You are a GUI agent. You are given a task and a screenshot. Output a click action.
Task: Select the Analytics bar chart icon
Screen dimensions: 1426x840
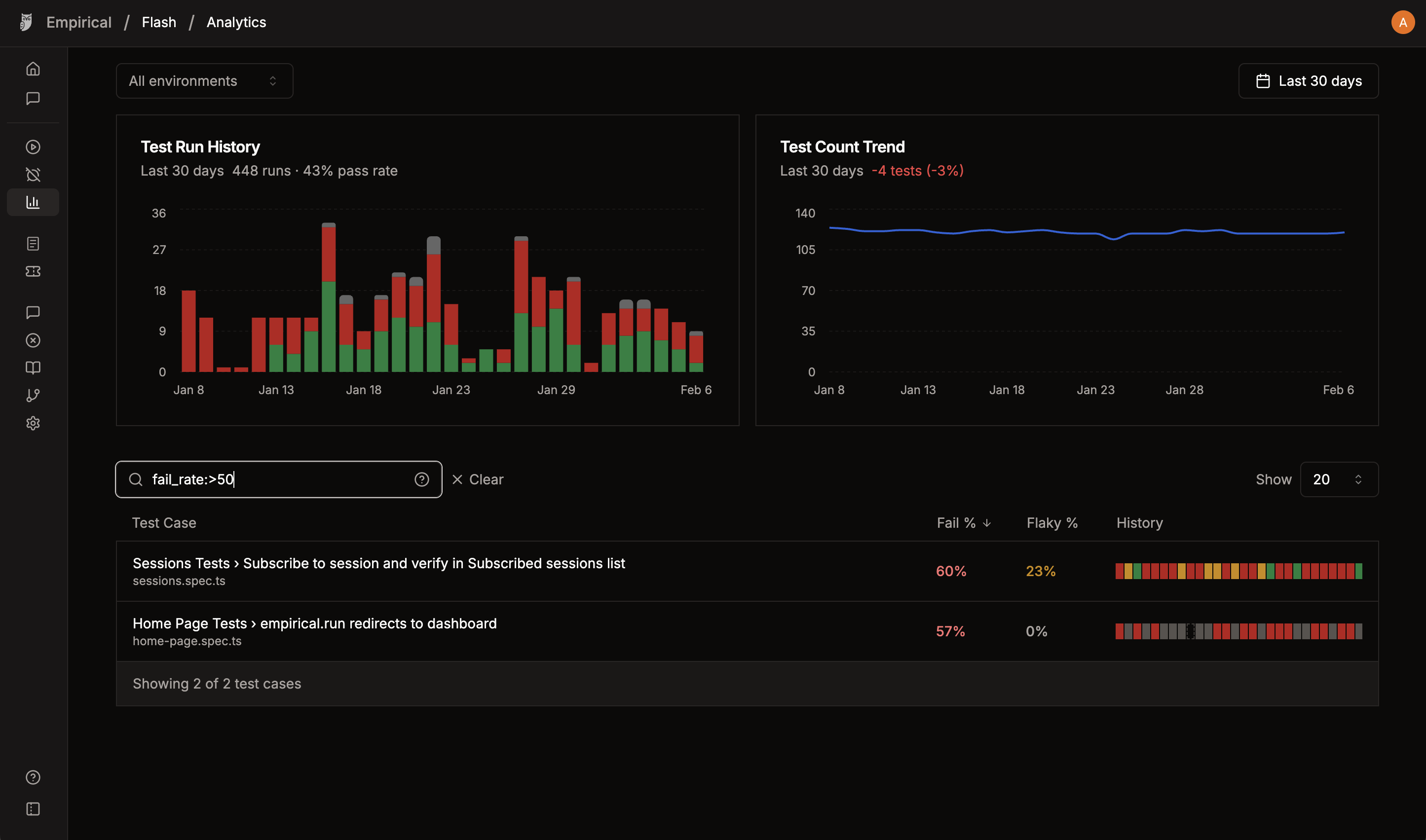click(x=32, y=202)
